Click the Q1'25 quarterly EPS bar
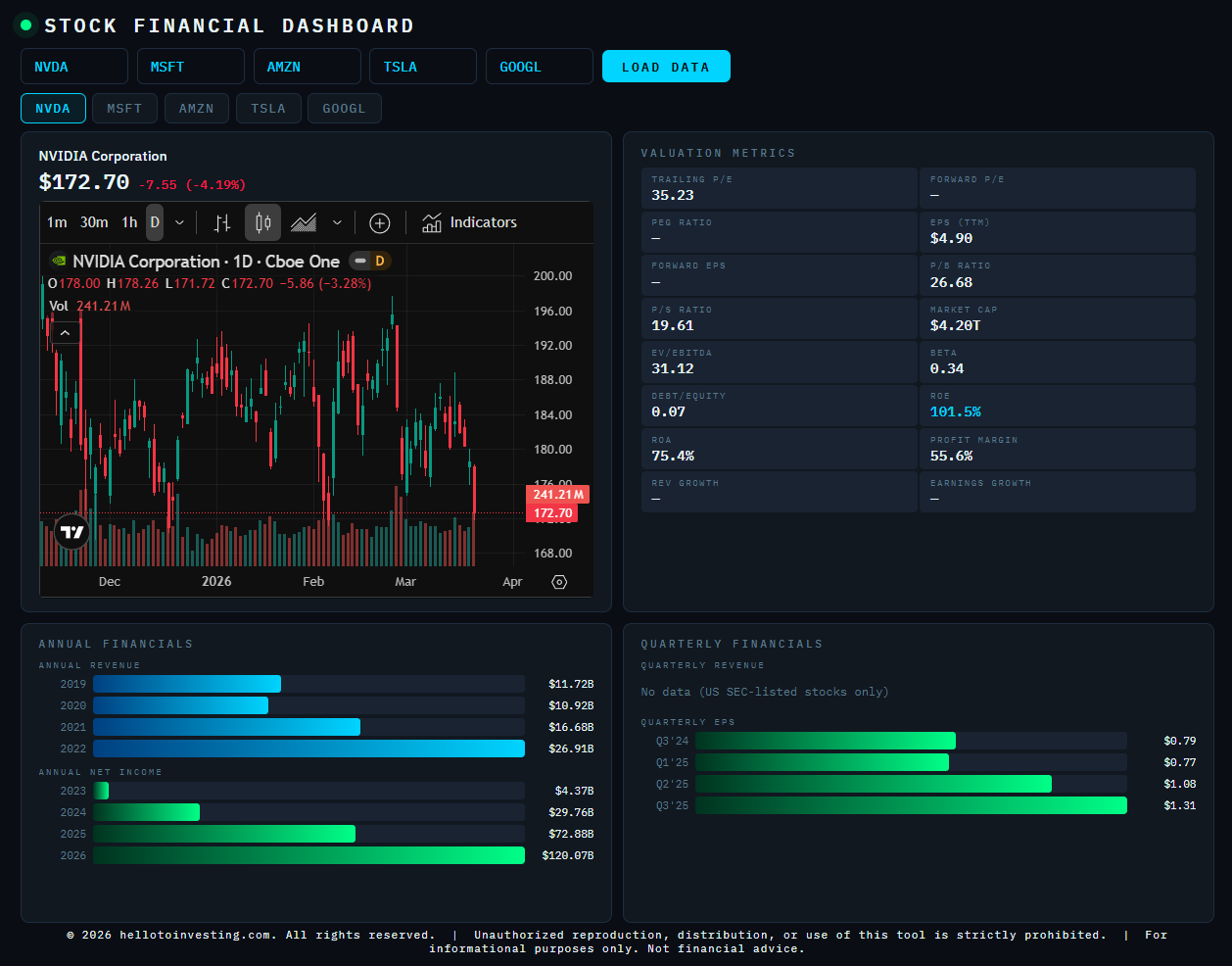The height and width of the screenshot is (966, 1232). coord(822,762)
